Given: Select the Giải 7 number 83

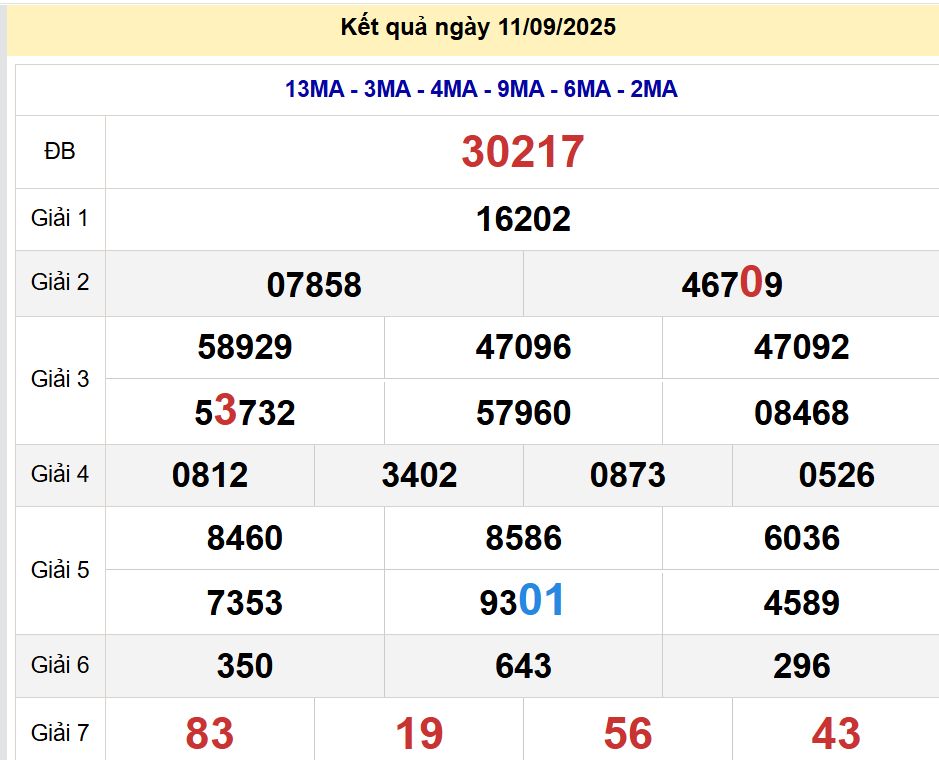Looking at the screenshot, I should 210,734.
